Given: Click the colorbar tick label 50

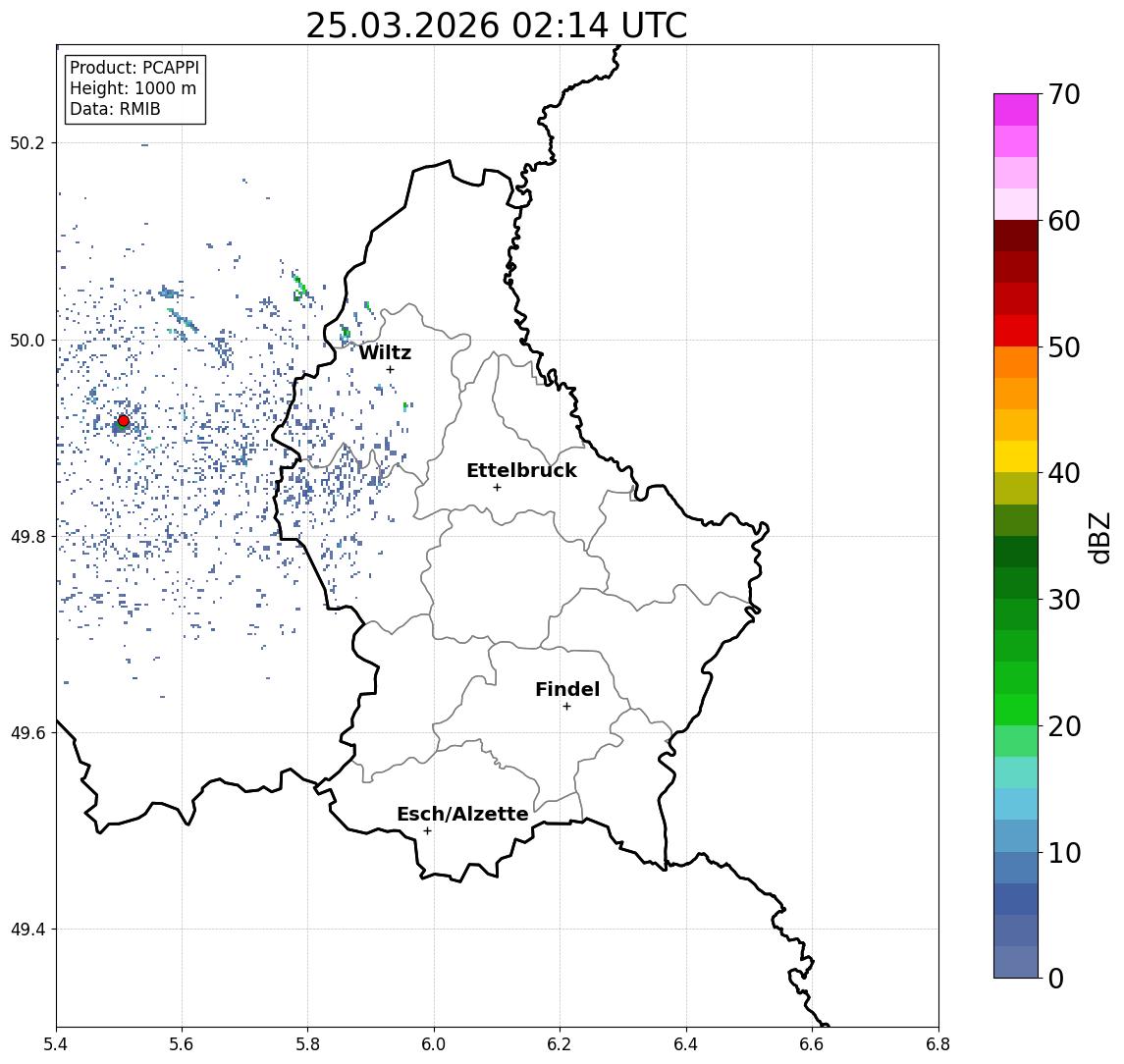Looking at the screenshot, I should pos(1064,347).
